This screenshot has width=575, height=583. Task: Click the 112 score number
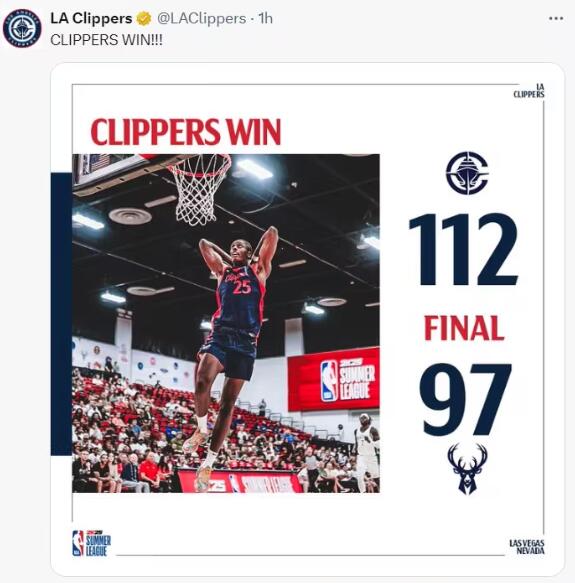tap(464, 249)
